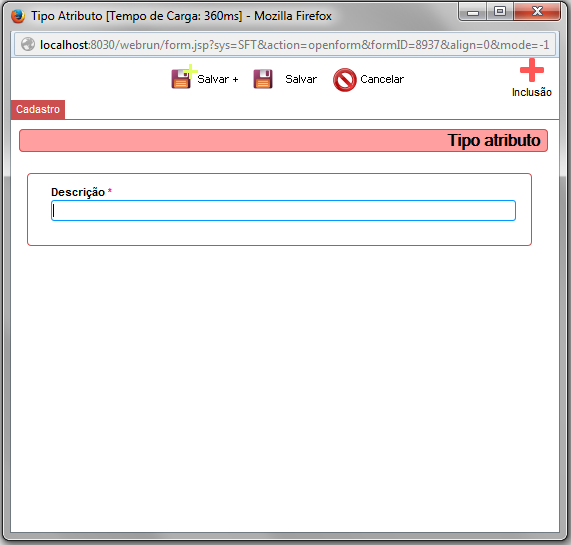Click the 'Descrição' field label
The height and width of the screenshot is (545, 571).
point(78,192)
